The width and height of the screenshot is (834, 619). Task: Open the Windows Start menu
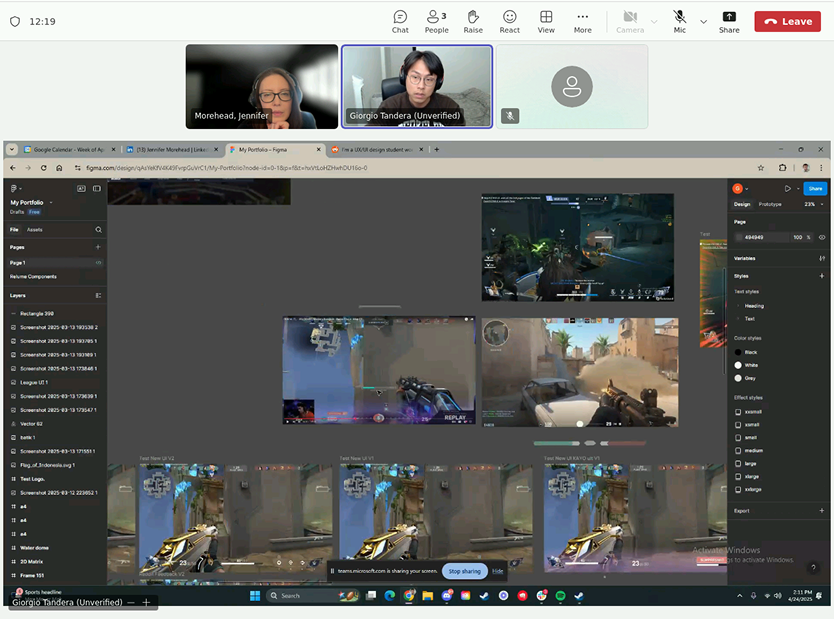point(255,596)
